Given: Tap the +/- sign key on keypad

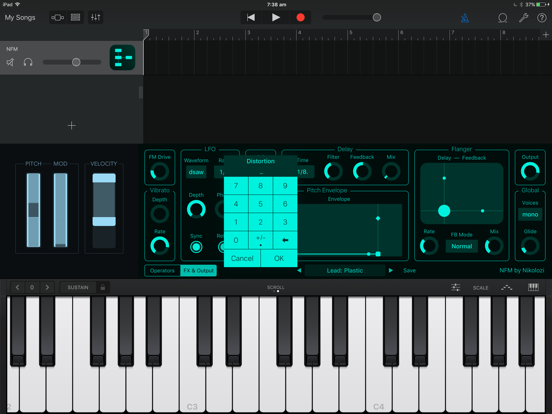Looking at the screenshot, I should click(x=261, y=240).
